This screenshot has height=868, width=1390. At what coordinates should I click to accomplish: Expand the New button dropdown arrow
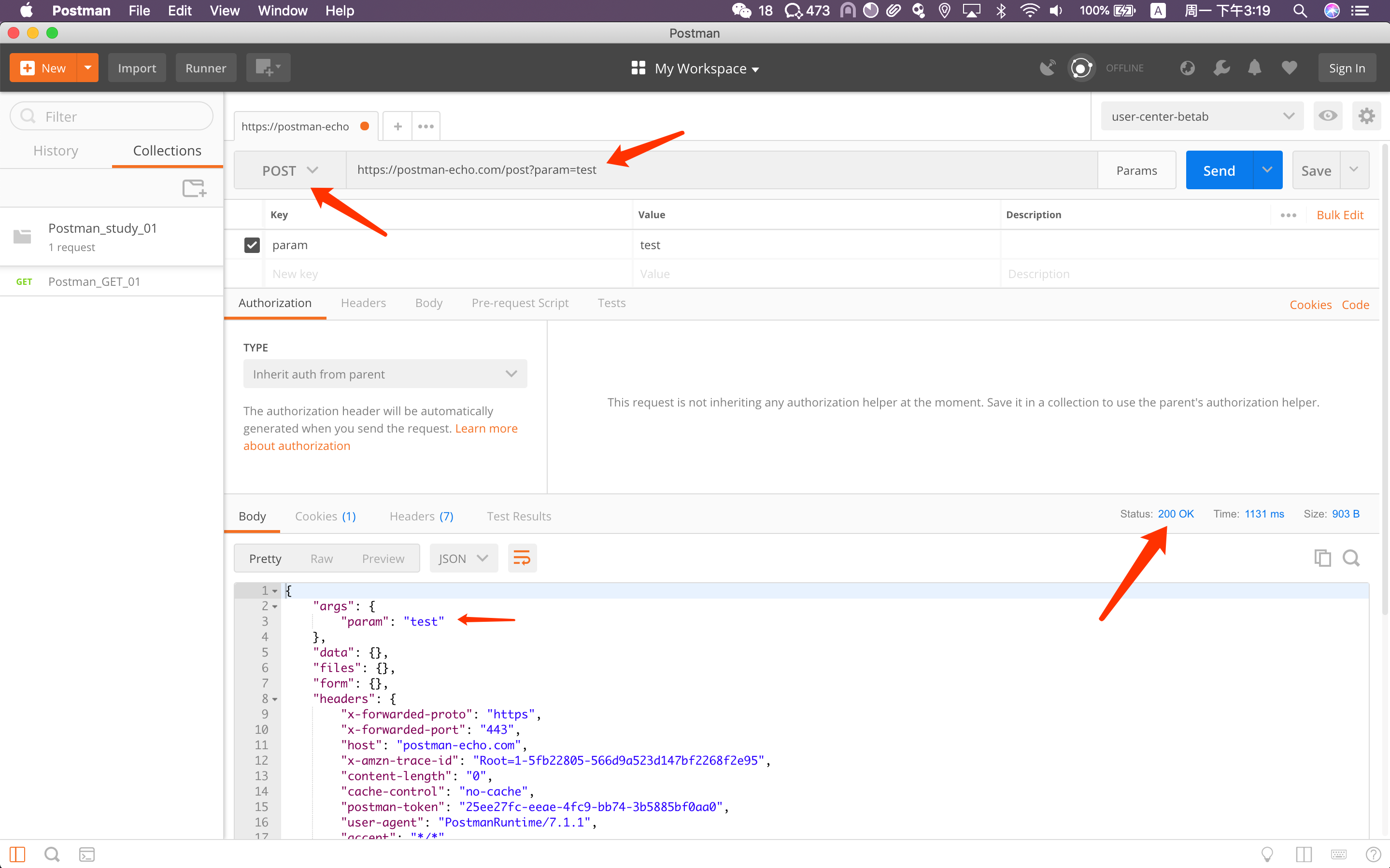(x=88, y=68)
